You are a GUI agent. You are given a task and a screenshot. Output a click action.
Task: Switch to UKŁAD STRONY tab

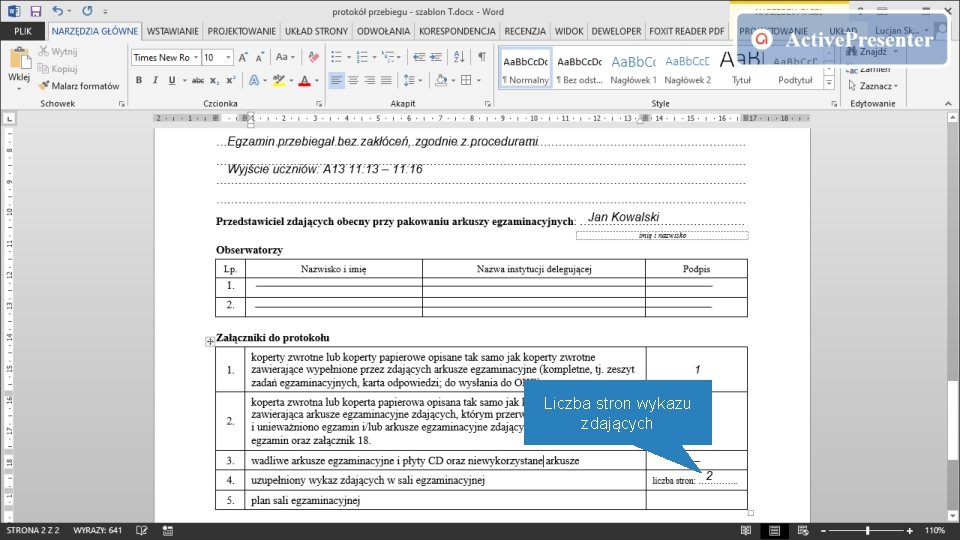[317, 31]
